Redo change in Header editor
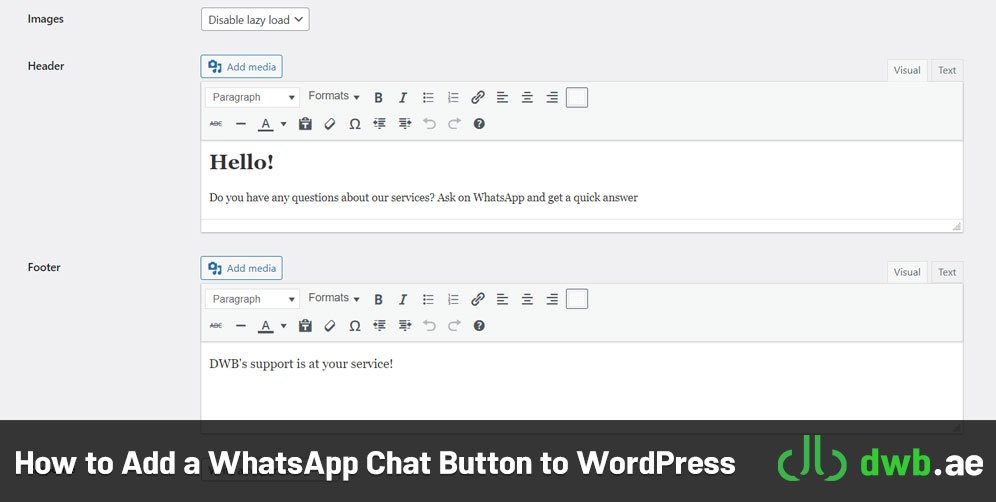Screen dimensions: 996x502 tap(454, 124)
